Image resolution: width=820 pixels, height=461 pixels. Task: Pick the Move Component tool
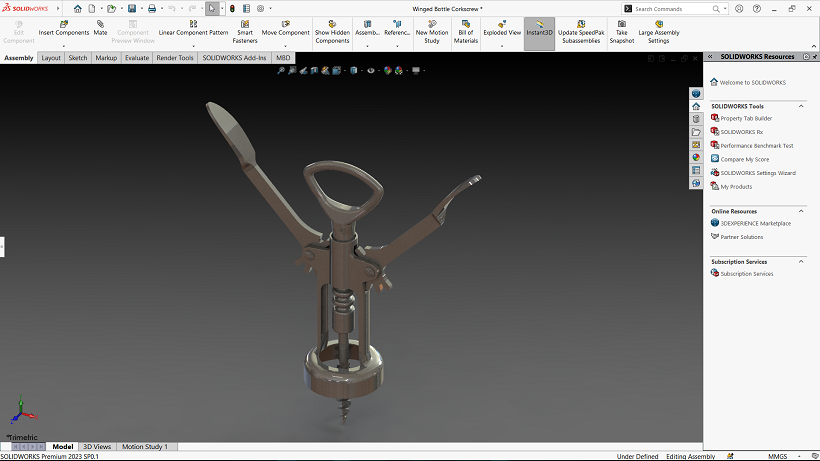[286, 28]
